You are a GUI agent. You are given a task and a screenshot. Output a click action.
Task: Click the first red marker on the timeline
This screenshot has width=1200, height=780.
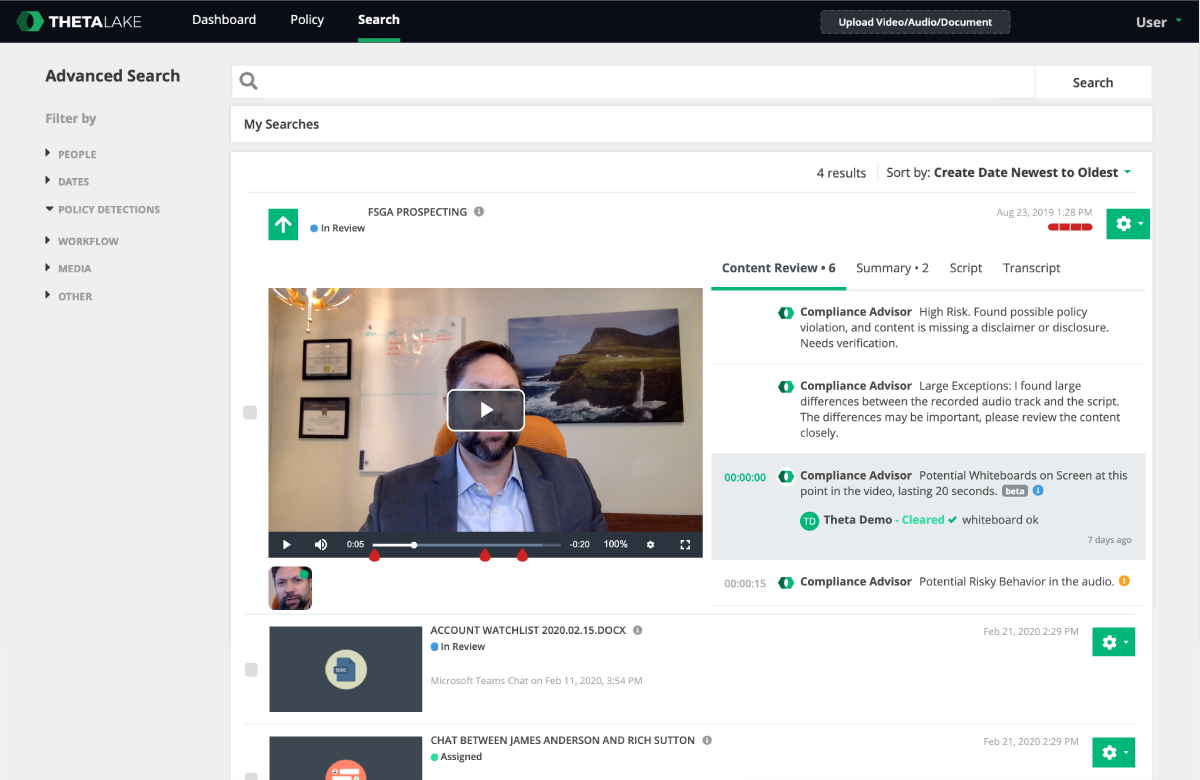(374, 555)
